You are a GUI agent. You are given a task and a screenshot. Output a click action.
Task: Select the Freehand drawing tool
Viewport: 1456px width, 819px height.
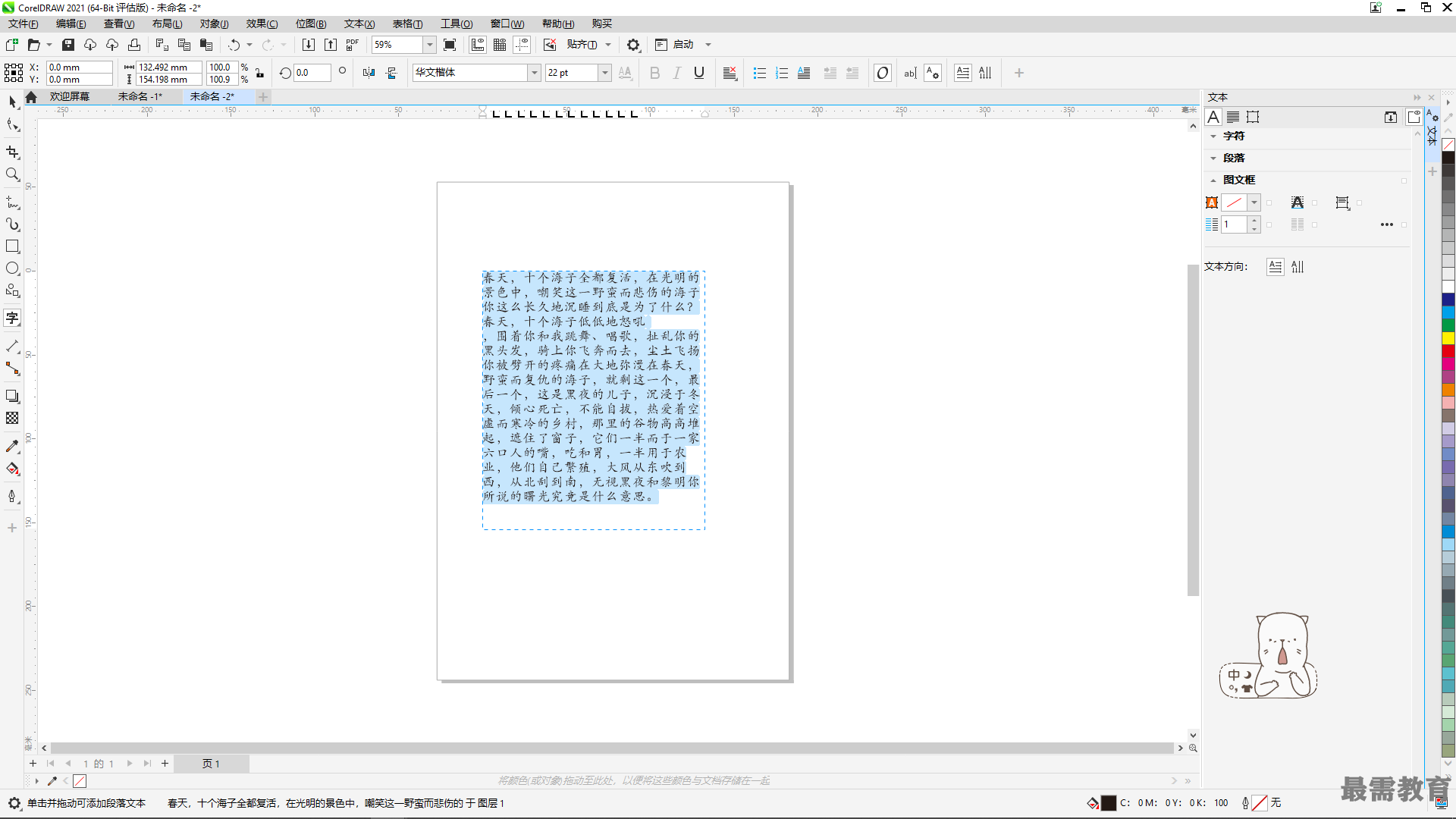point(12,202)
